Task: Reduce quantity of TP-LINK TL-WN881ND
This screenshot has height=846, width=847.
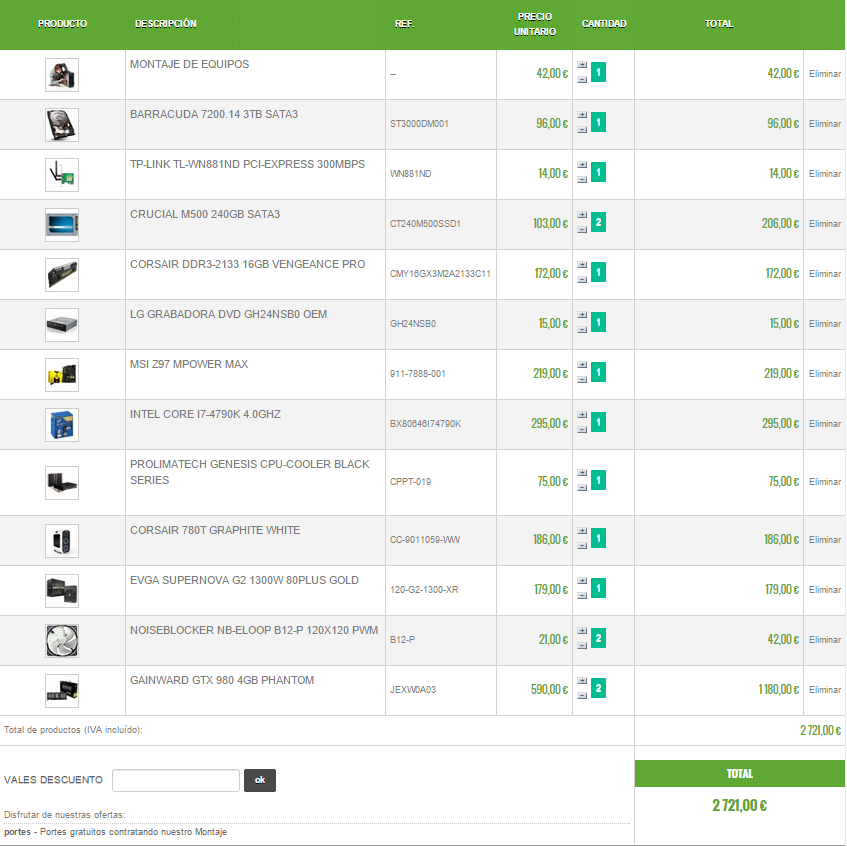Action: pos(582,179)
